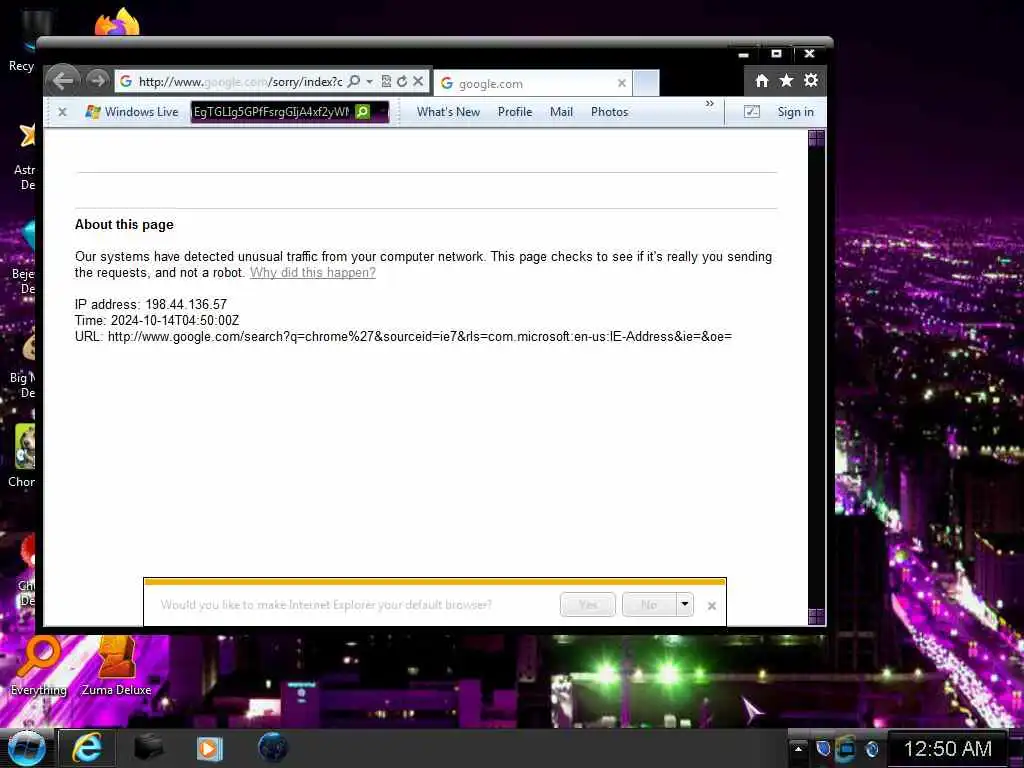Open Profile in Windows Live toolbar
Screen dimensions: 1024x768
click(x=515, y=112)
